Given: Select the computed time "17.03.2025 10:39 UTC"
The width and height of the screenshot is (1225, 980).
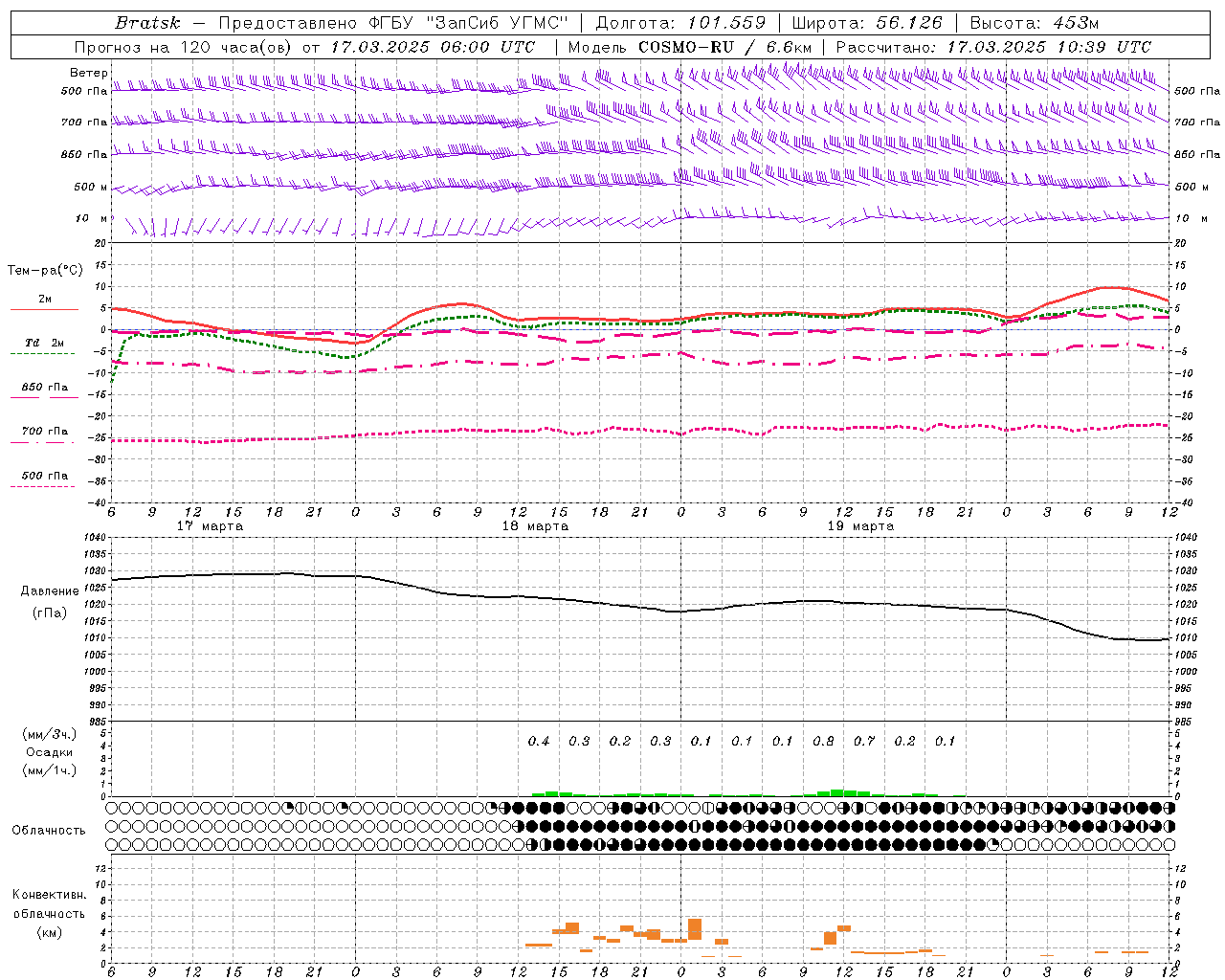Looking at the screenshot, I should pyautogui.click(x=1049, y=47).
